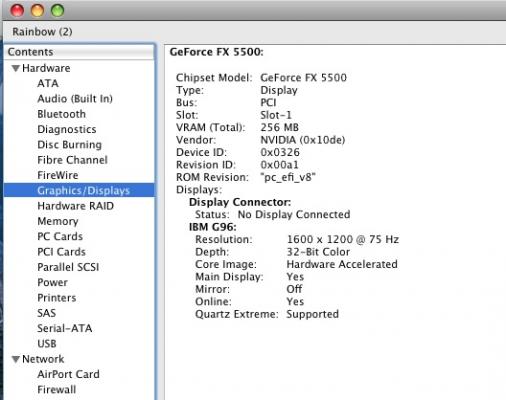Screen dimensions: 506x400
Task: Select Printers in the sidebar
Action: [57, 298]
